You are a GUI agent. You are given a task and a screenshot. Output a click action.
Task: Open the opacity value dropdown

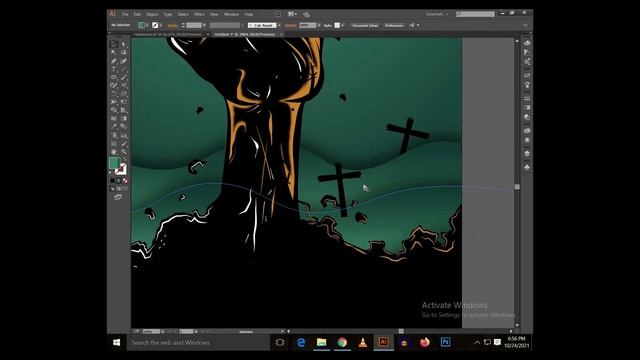coord(319,25)
